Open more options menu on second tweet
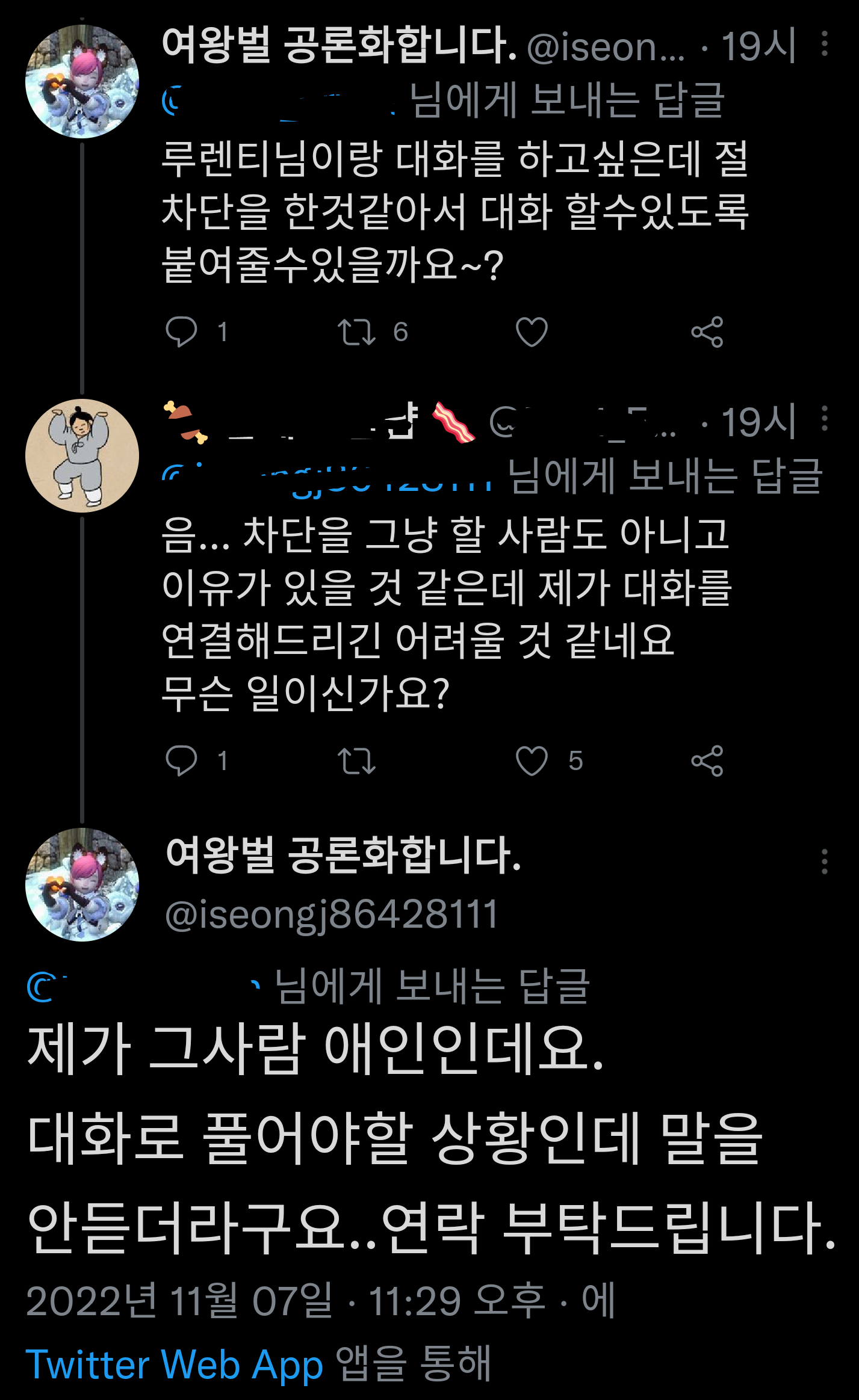This screenshot has width=859, height=1400. [824, 419]
